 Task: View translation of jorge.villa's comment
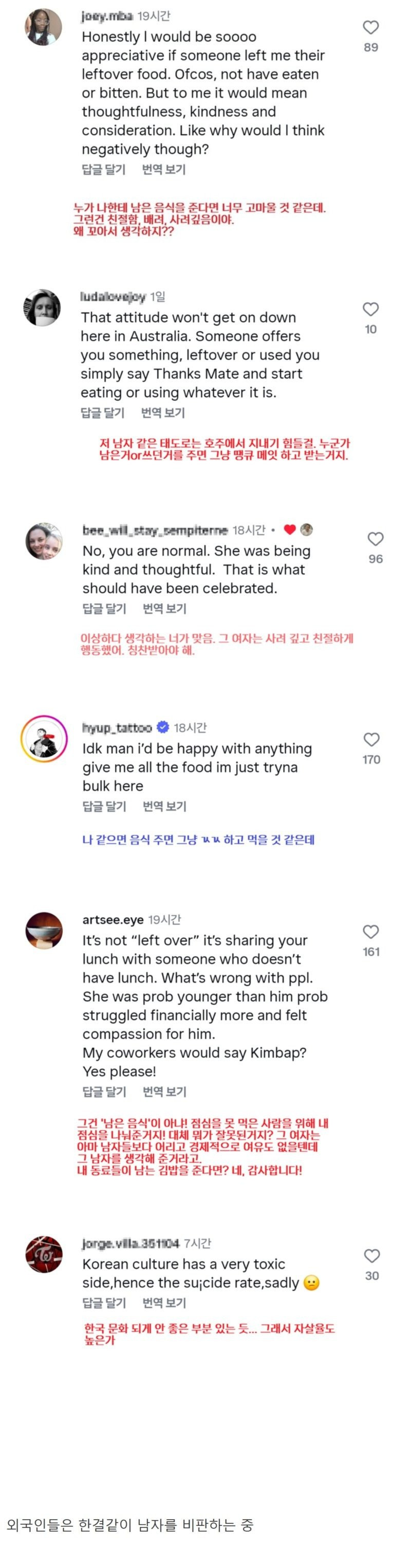coord(164,1303)
